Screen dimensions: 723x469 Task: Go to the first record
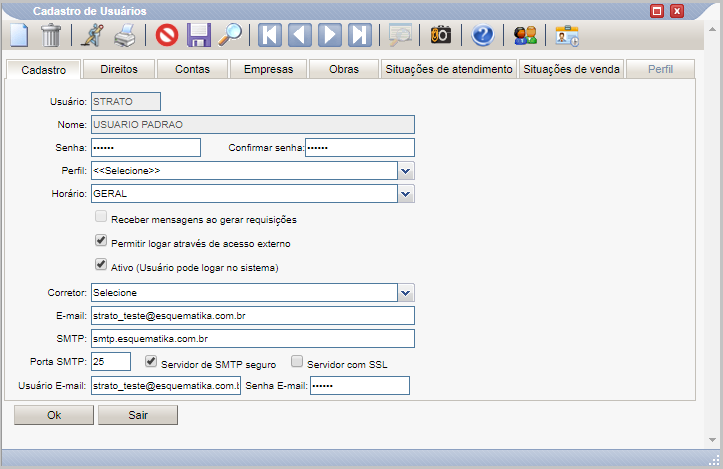click(270, 35)
